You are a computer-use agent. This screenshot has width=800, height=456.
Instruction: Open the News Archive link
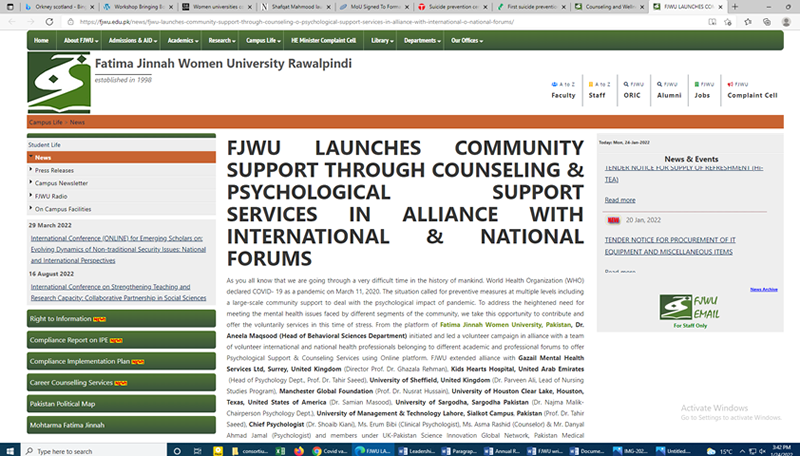point(763,289)
